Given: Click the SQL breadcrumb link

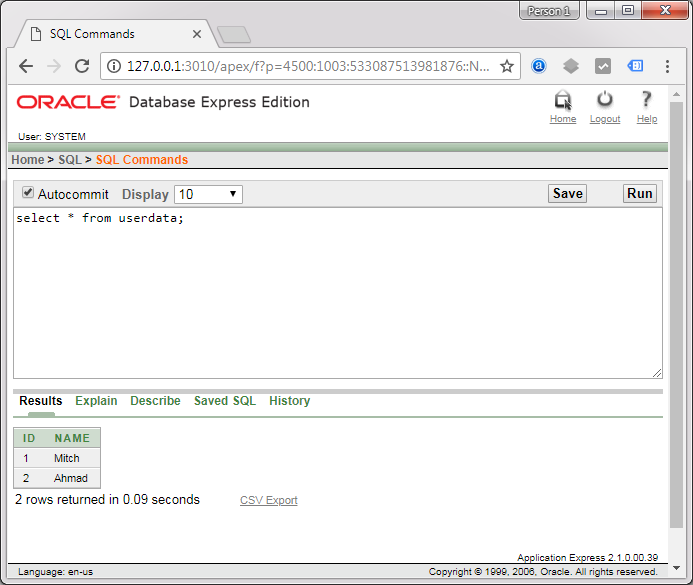Looking at the screenshot, I should point(69,160).
